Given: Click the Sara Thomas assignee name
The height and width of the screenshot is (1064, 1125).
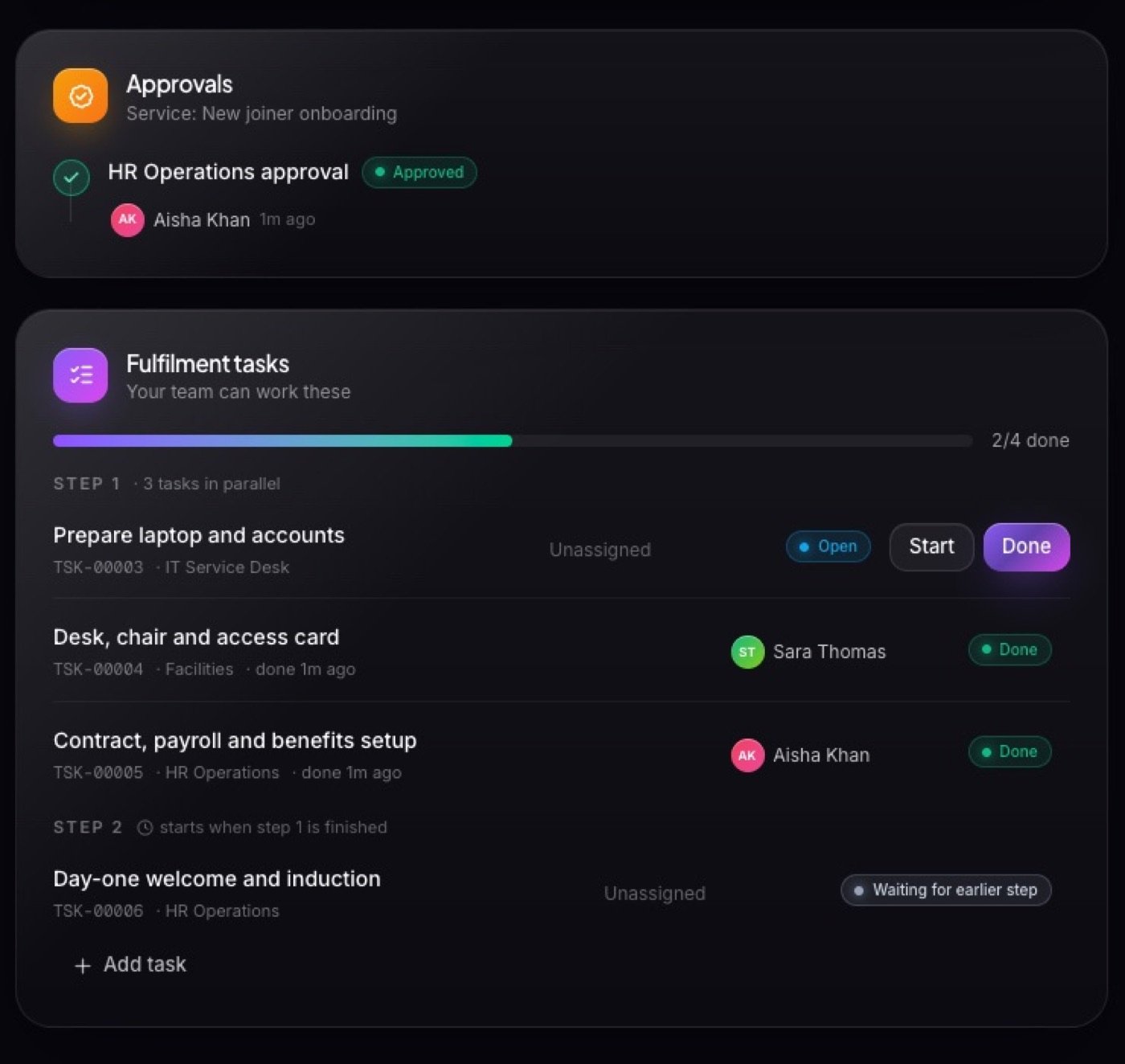Looking at the screenshot, I should click(829, 652).
